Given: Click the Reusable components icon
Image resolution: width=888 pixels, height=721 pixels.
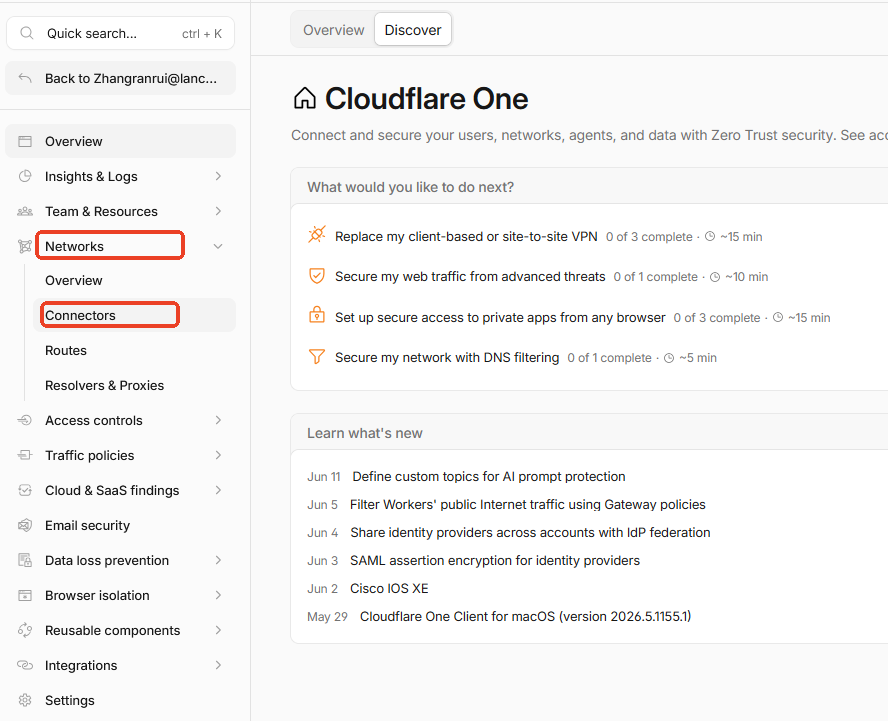Looking at the screenshot, I should pos(25,630).
